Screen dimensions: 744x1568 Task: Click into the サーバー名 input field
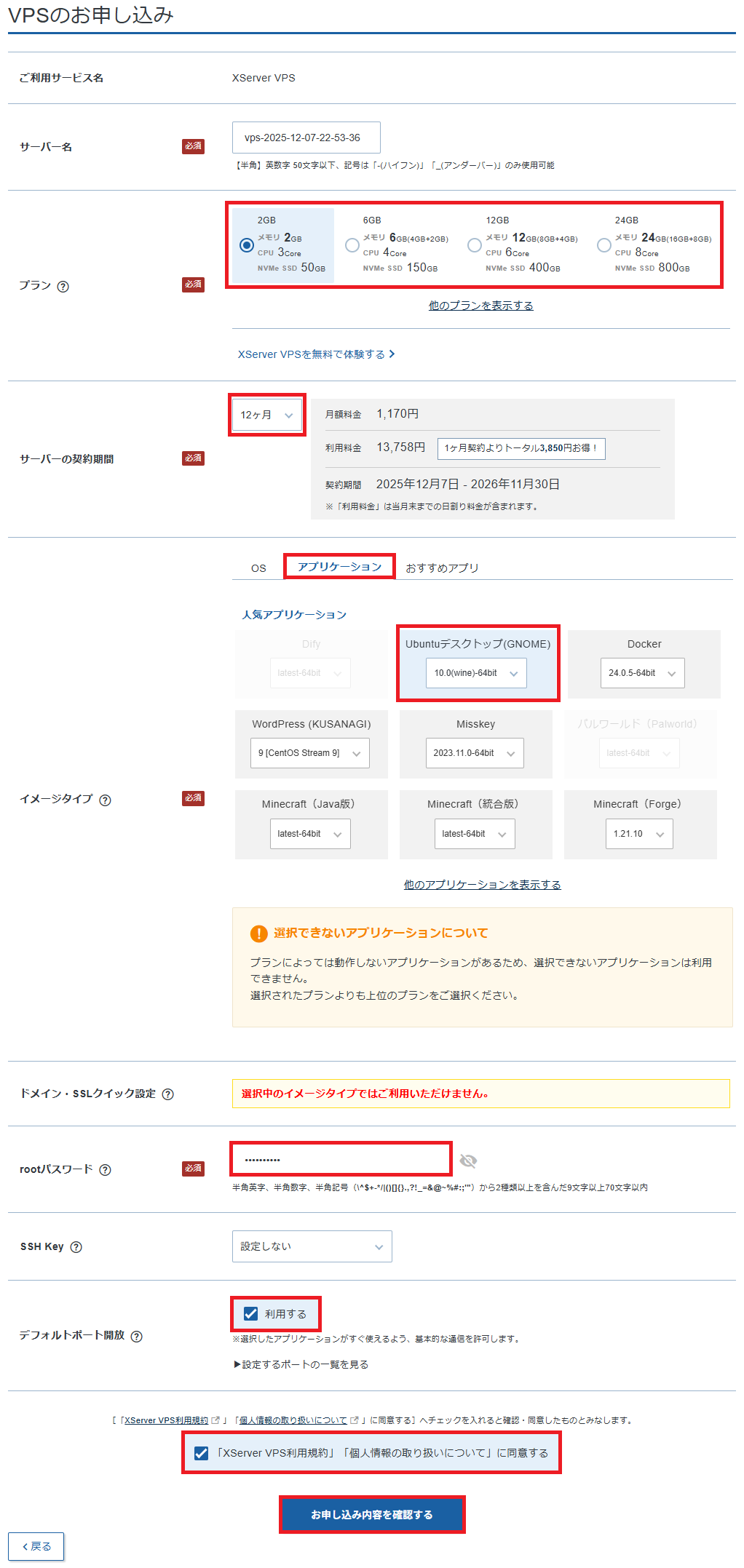click(x=306, y=138)
